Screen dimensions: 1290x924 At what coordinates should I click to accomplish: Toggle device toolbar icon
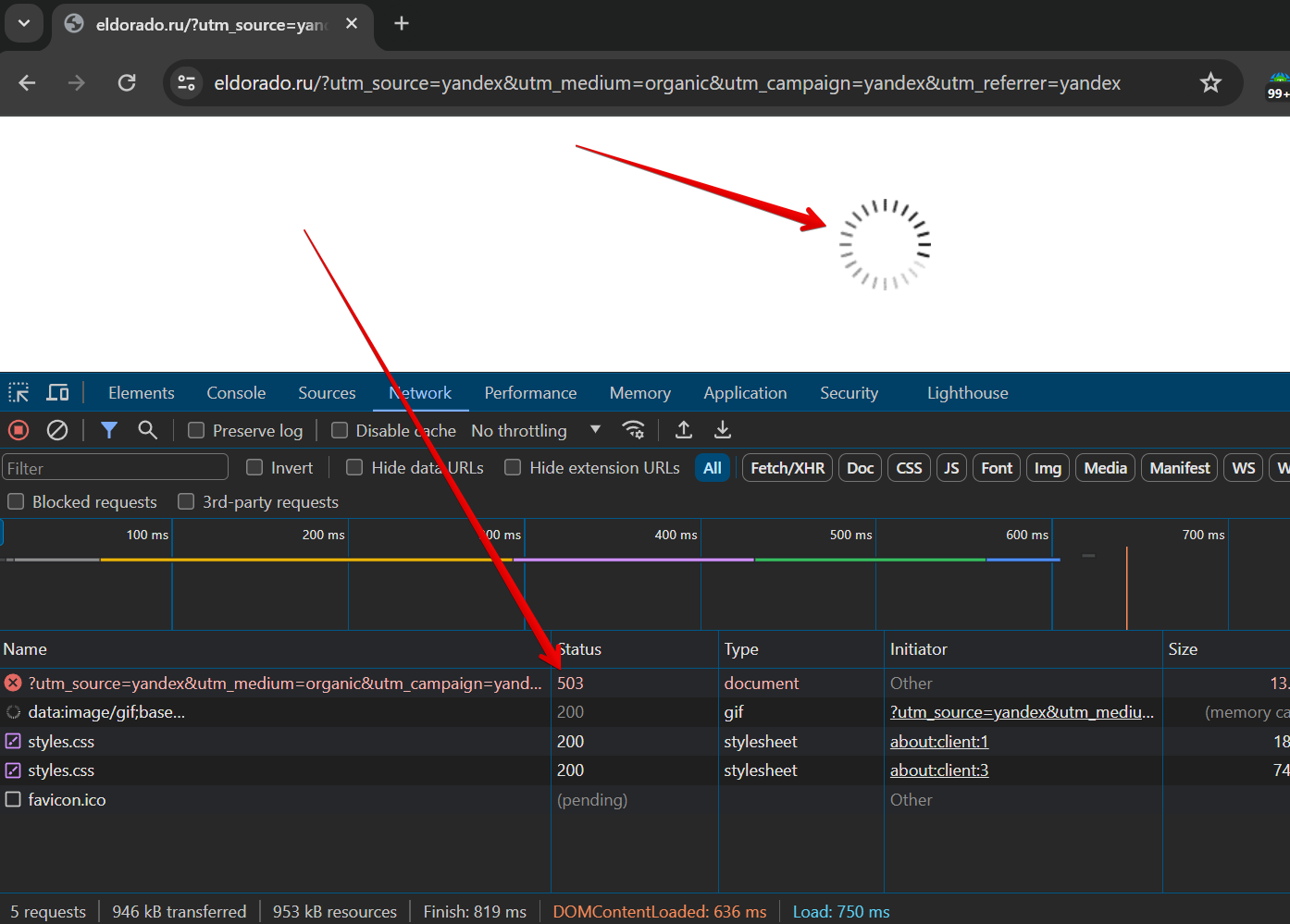click(57, 392)
